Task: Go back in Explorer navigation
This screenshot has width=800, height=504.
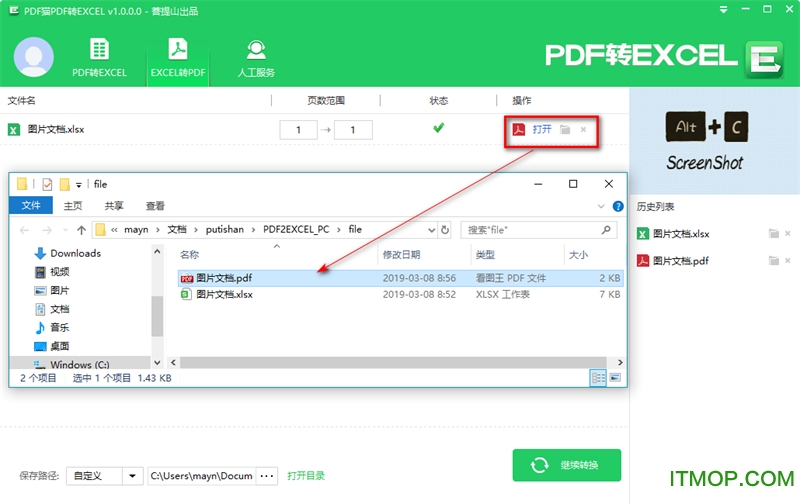Action: pyautogui.click(x=24, y=230)
